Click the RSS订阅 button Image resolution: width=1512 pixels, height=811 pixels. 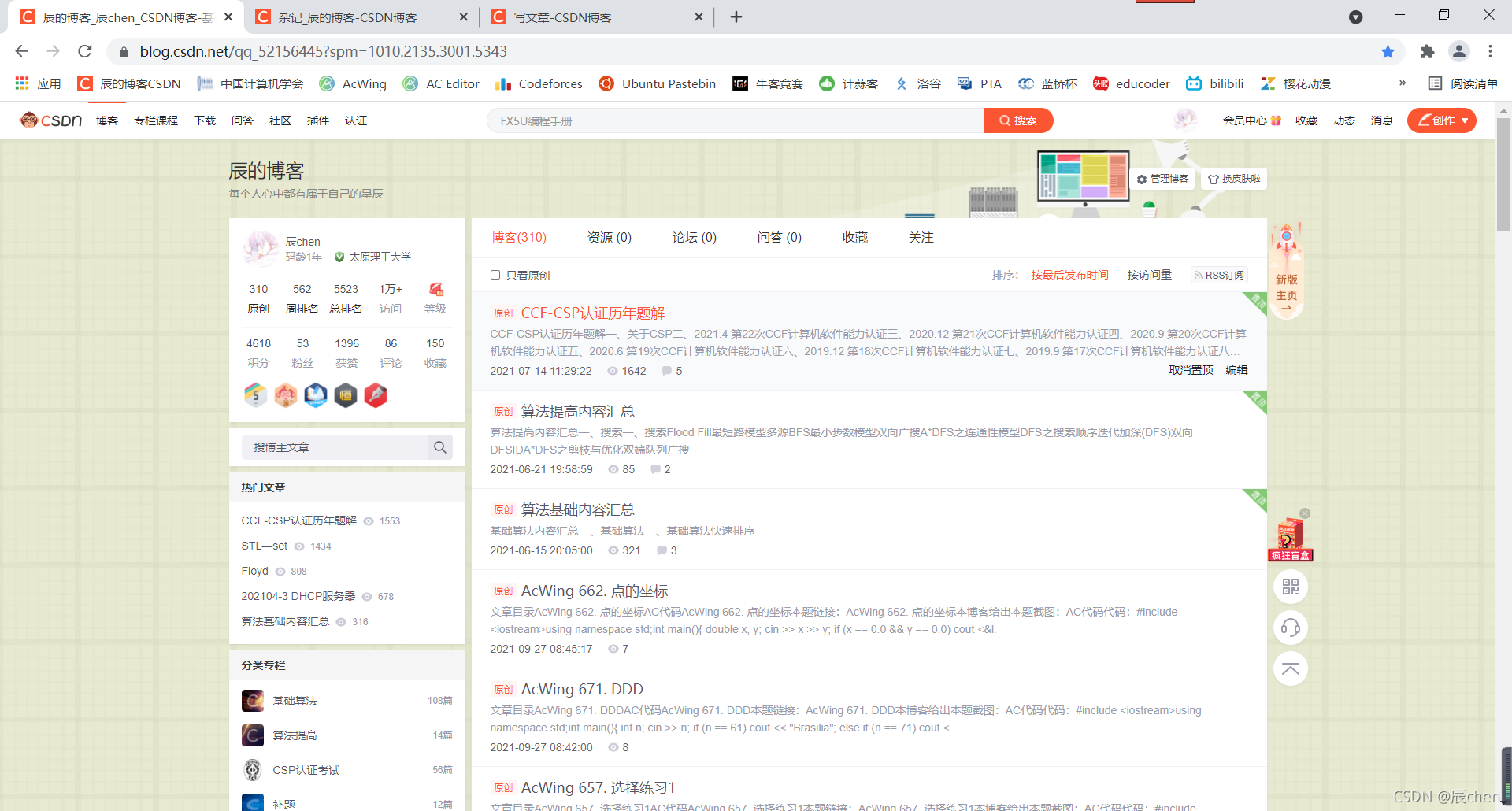(1219, 275)
